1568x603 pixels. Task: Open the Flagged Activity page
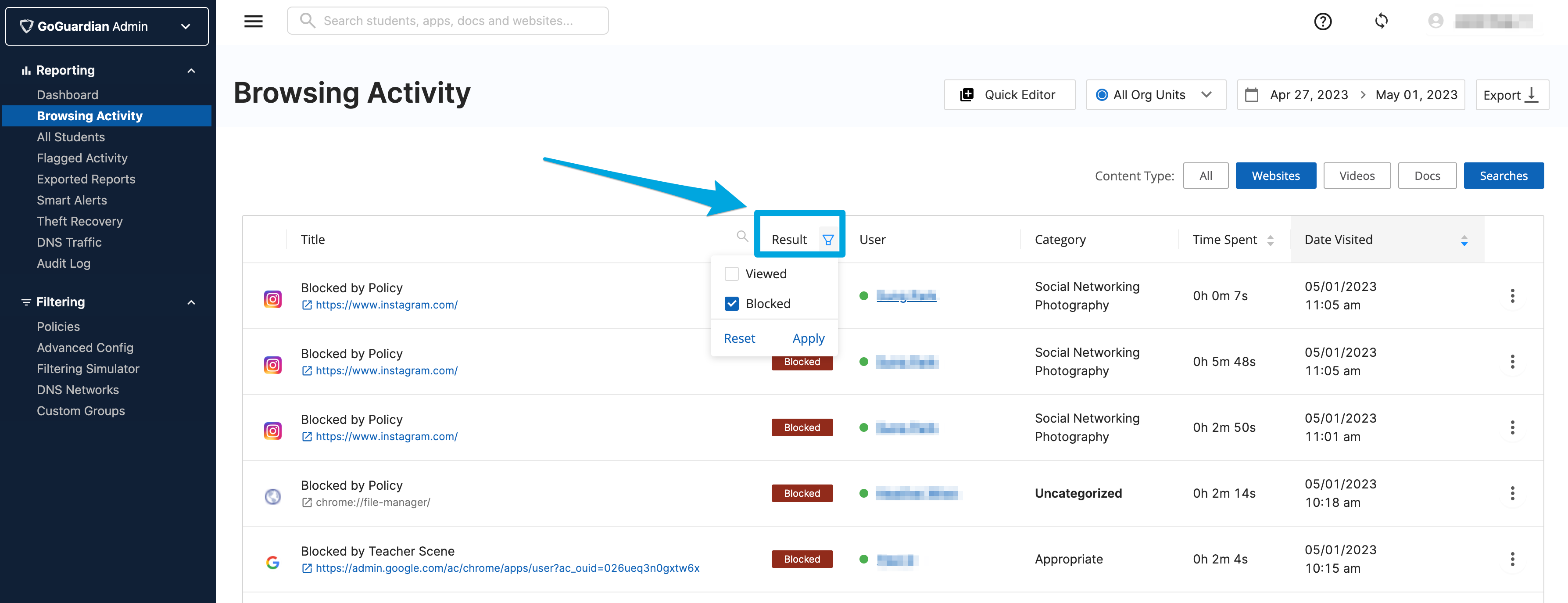coord(82,158)
